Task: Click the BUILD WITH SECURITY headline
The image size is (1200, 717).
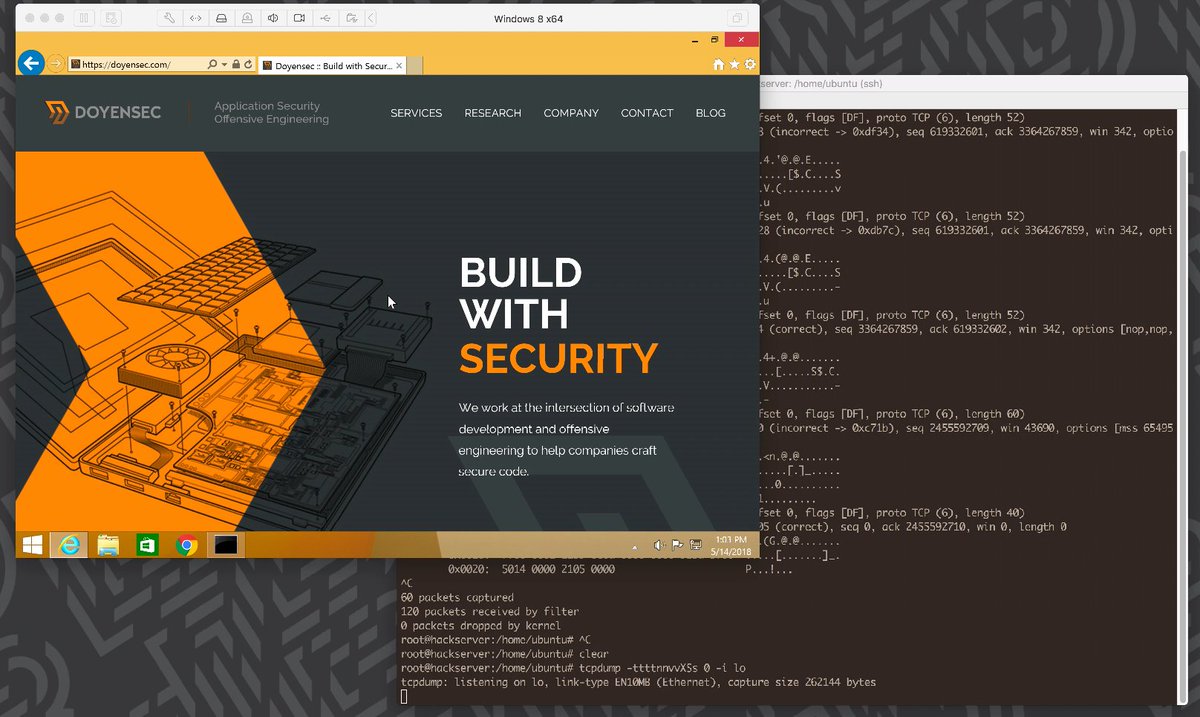Action: click(x=558, y=315)
